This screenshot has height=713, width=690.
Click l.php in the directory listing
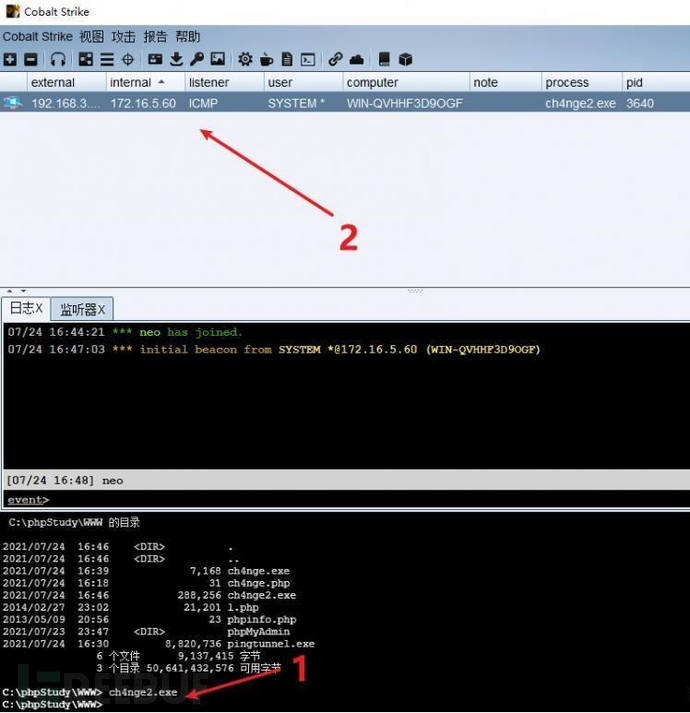click(x=243, y=607)
